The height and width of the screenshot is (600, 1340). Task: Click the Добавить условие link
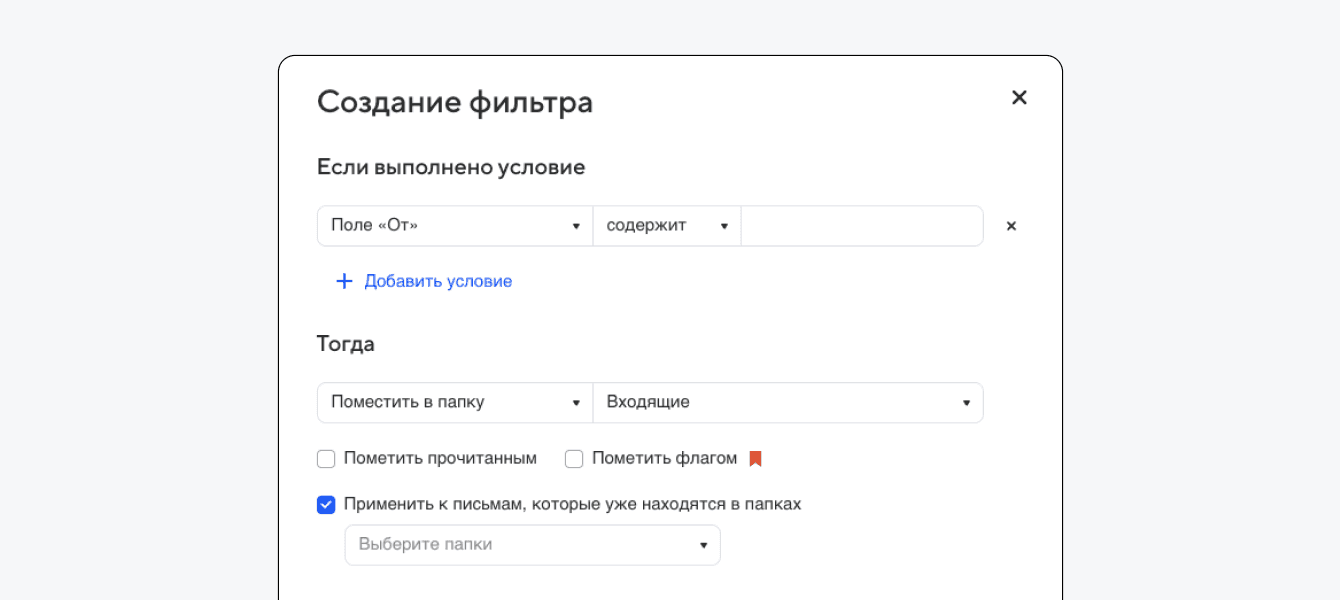coord(438,281)
